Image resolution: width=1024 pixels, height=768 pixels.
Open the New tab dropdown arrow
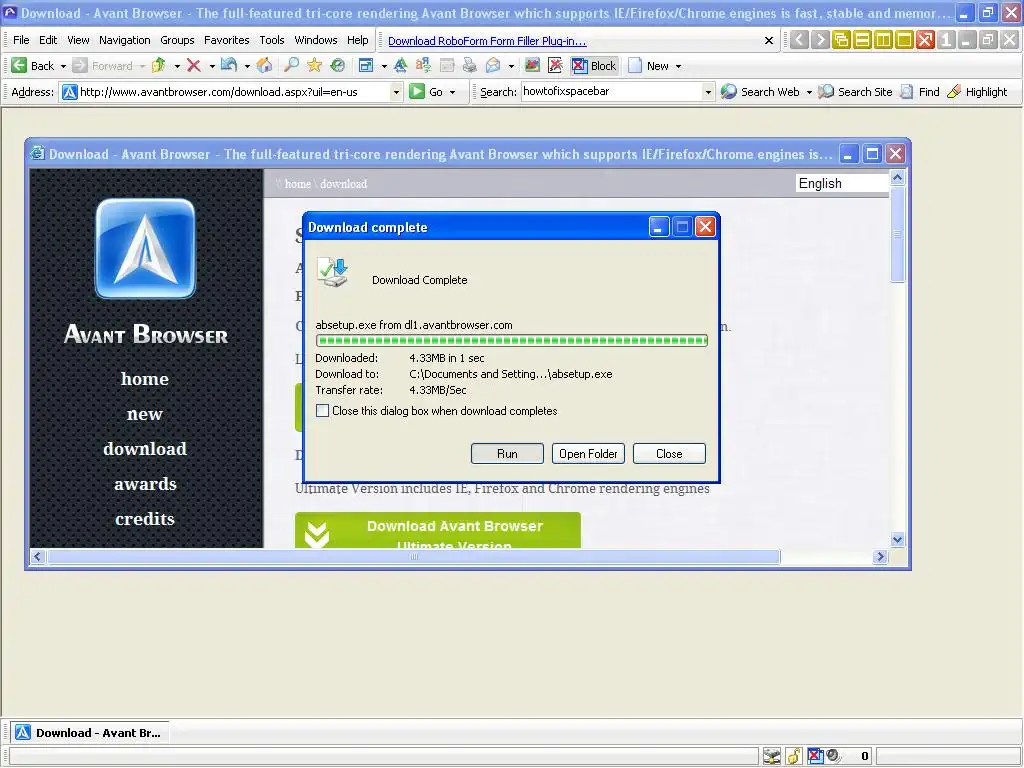pos(678,66)
